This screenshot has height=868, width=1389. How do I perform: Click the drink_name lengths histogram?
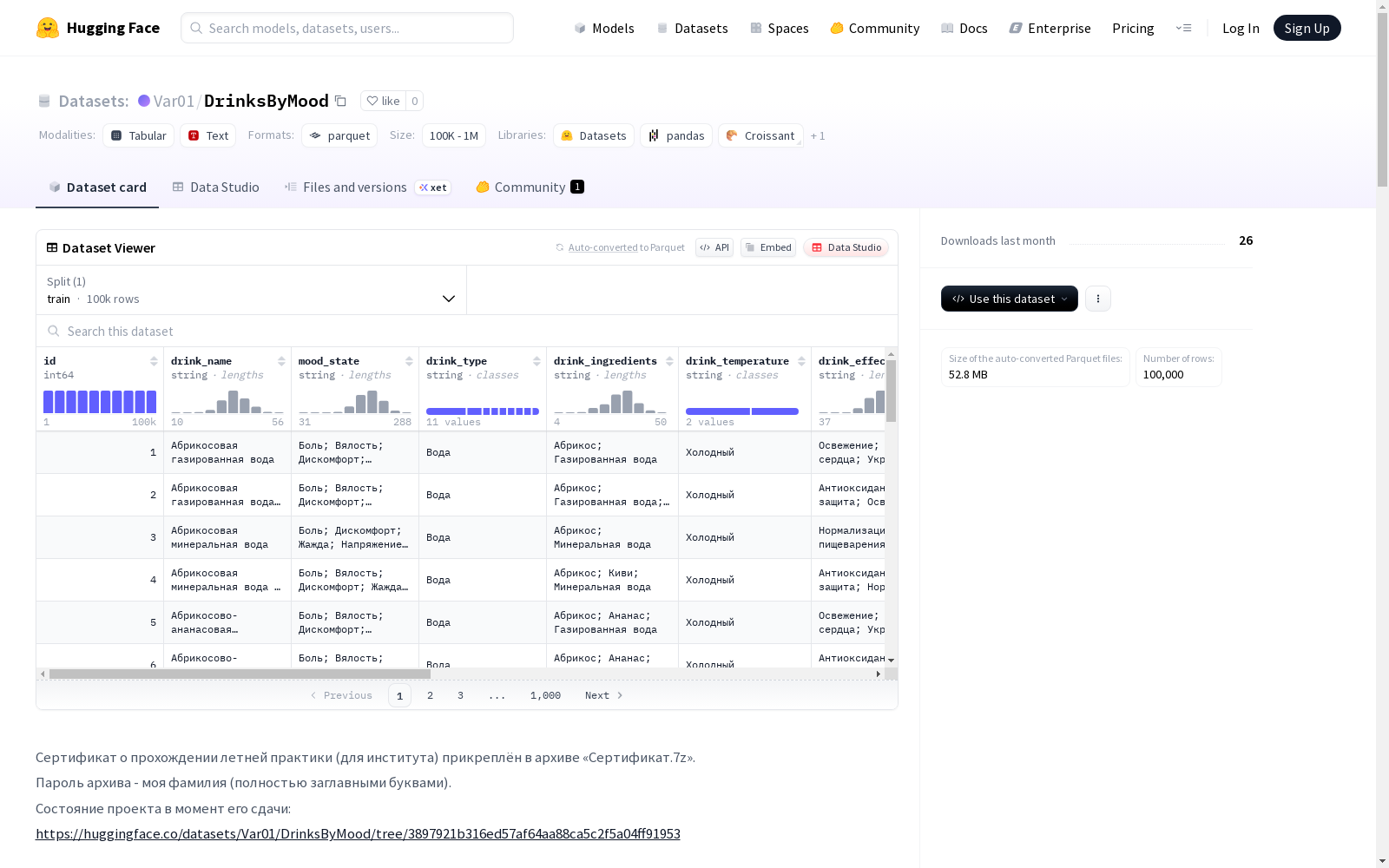[227, 402]
